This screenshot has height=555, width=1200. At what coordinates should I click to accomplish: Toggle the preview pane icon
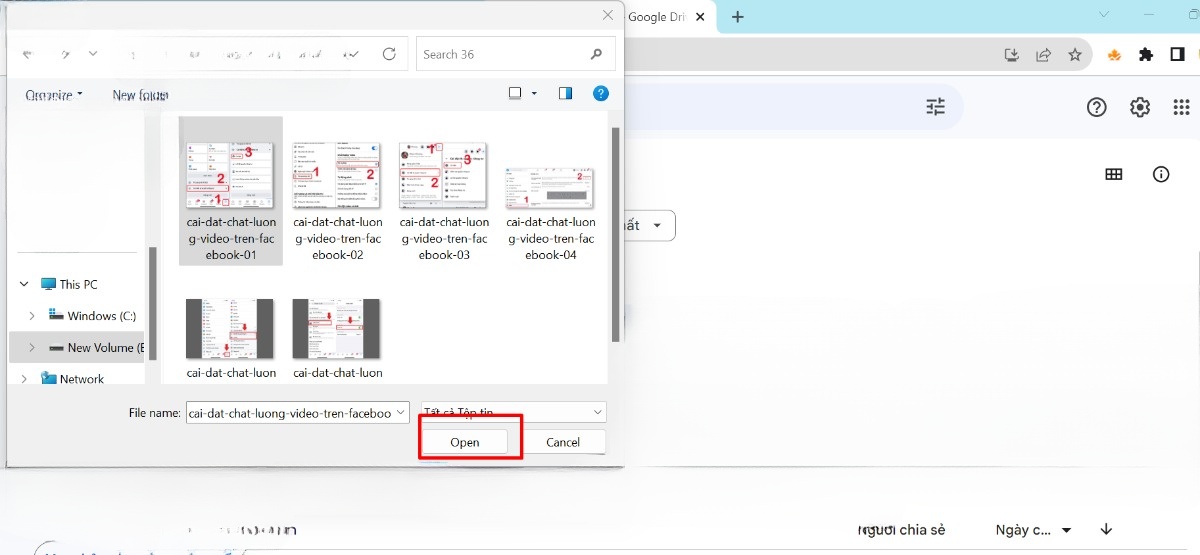coord(566,94)
